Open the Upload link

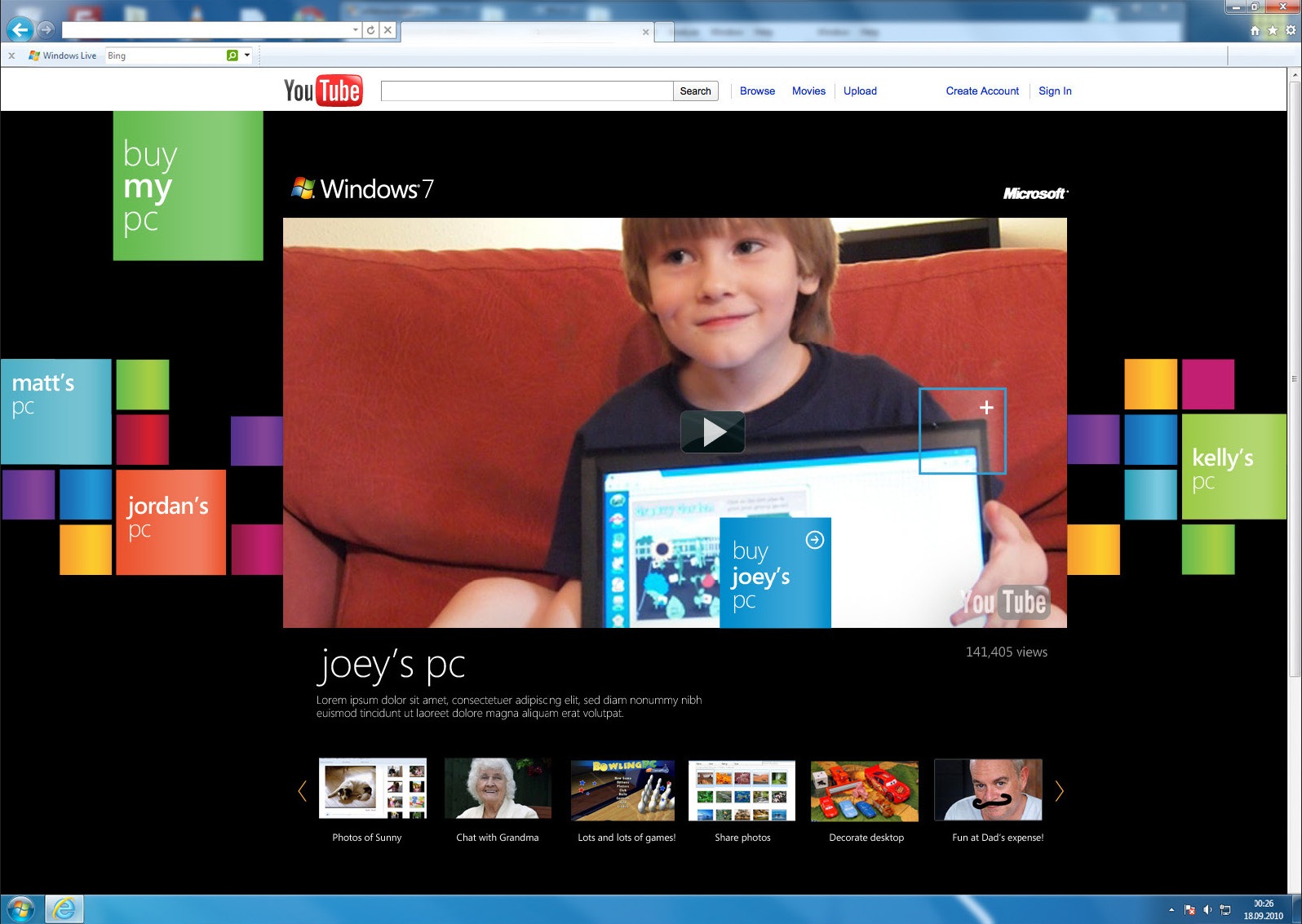tap(860, 91)
